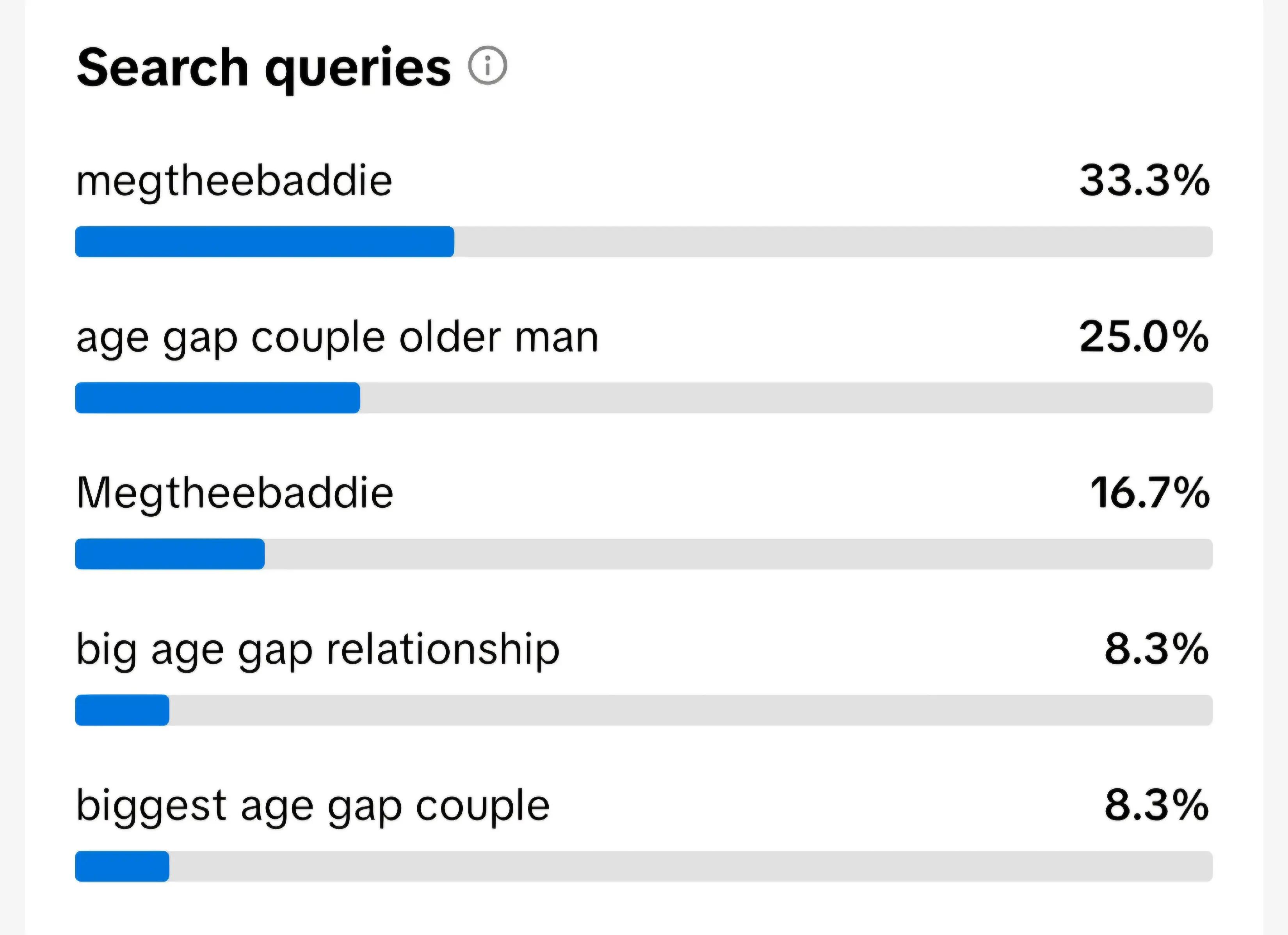This screenshot has height=935, width=1288.
Task: Click the blue fill of biggest age gap couple bar
Action: point(122,866)
